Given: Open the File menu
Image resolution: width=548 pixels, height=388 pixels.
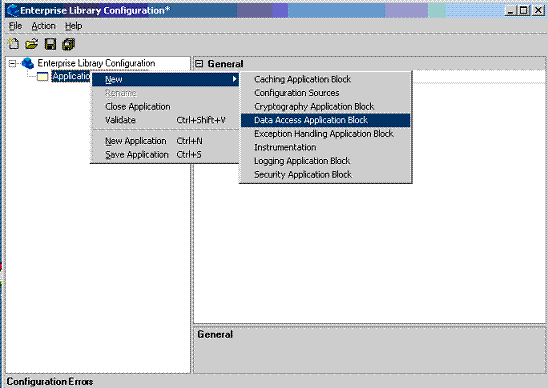Looking at the screenshot, I should pyautogui.click(x=15, y=26).
